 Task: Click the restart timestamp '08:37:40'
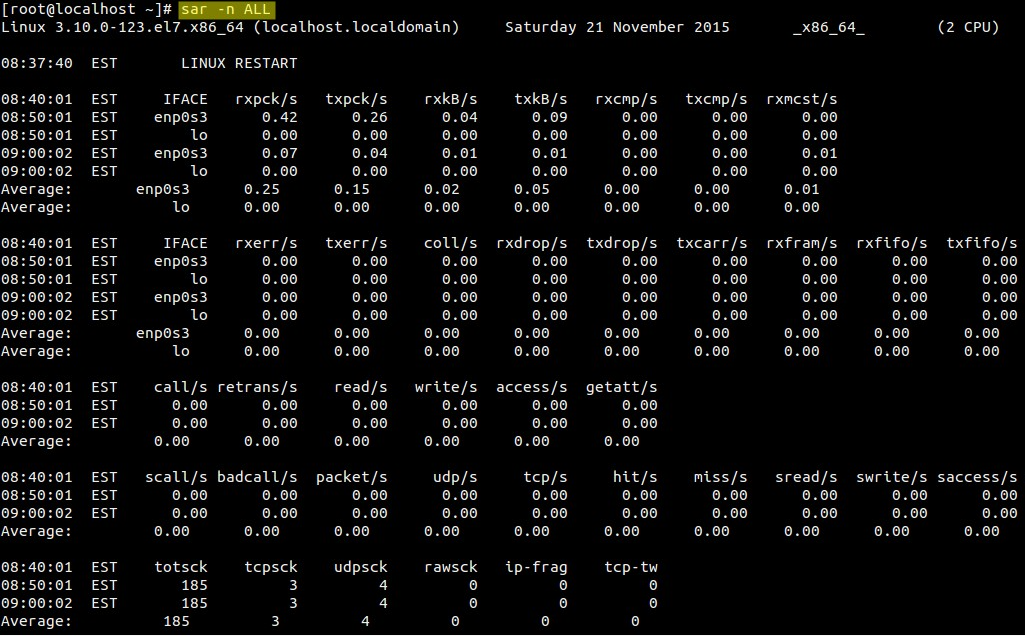(37, 63)
